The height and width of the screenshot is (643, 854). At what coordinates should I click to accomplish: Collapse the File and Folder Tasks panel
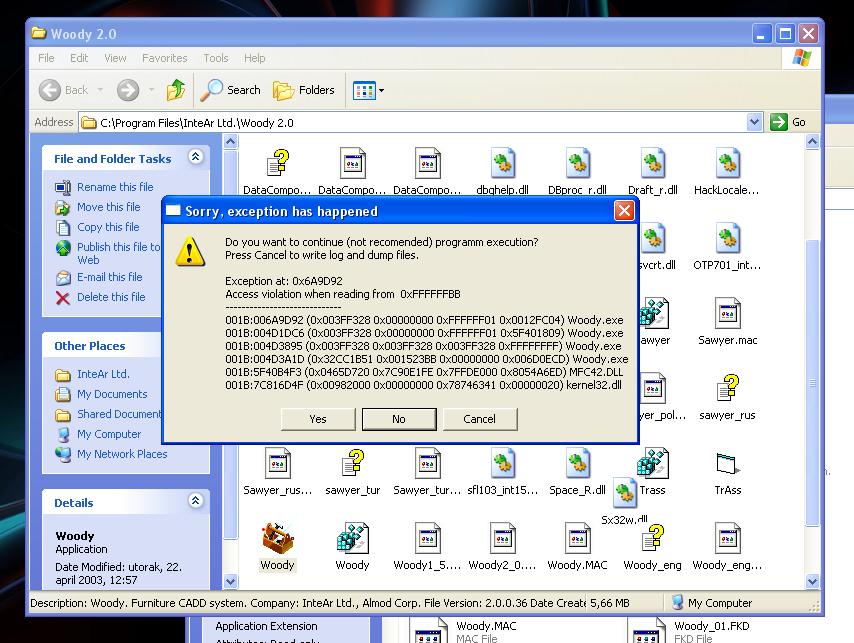(196, 157)
